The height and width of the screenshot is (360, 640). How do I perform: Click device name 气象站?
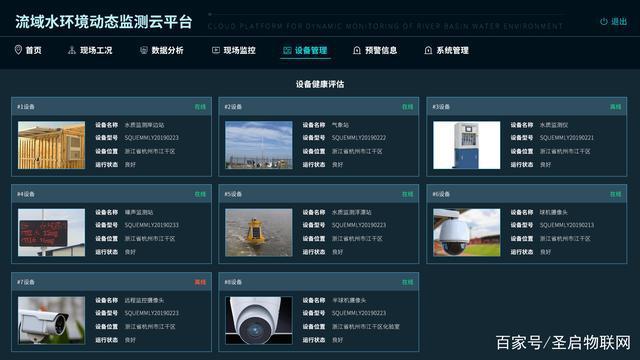click(x=340, y=125)
